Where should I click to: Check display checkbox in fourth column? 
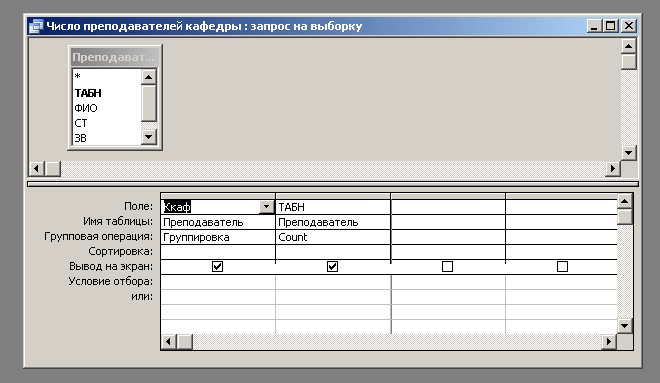[562, 266]
